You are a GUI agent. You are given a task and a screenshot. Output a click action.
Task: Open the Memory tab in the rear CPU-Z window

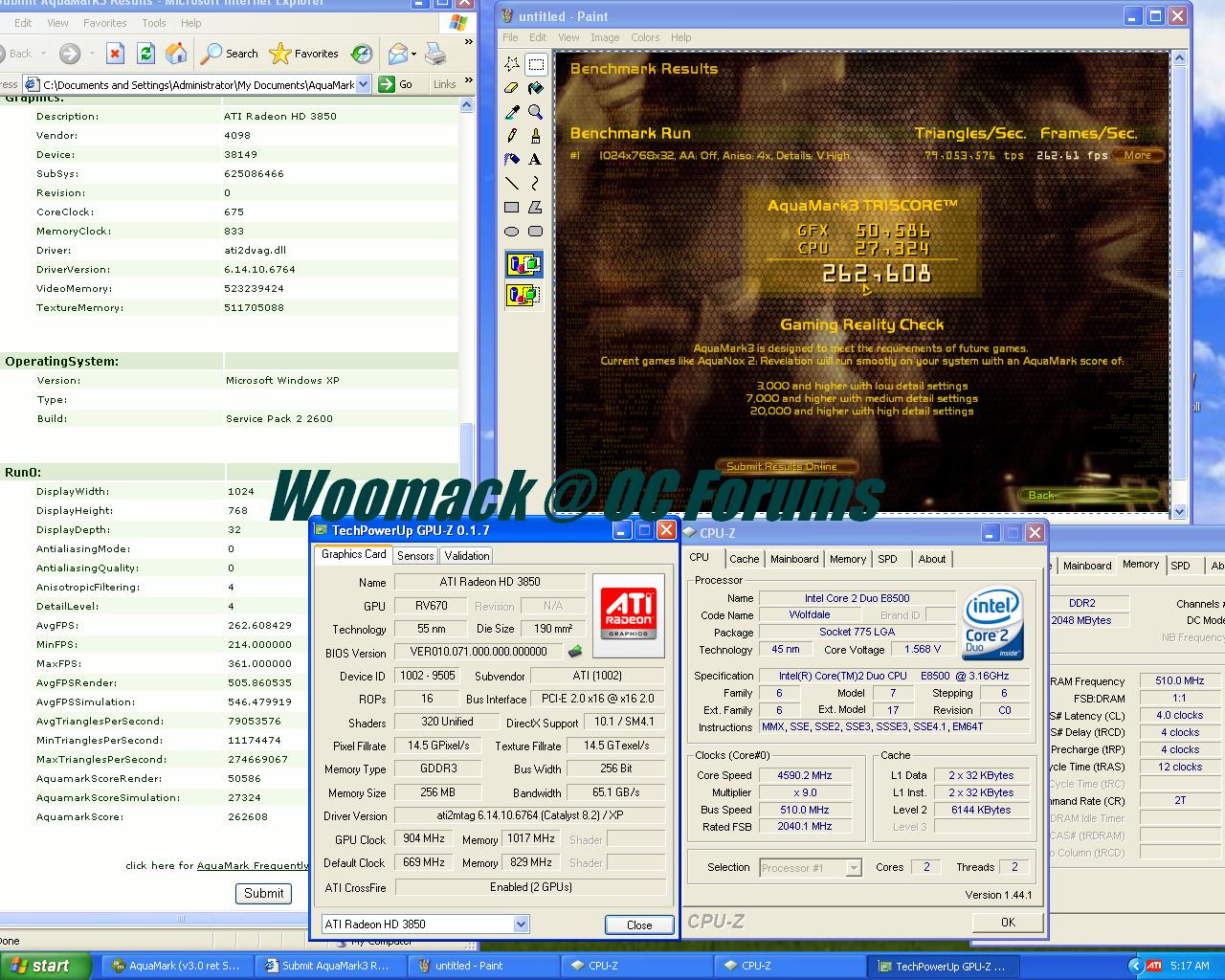(1140, 565)
